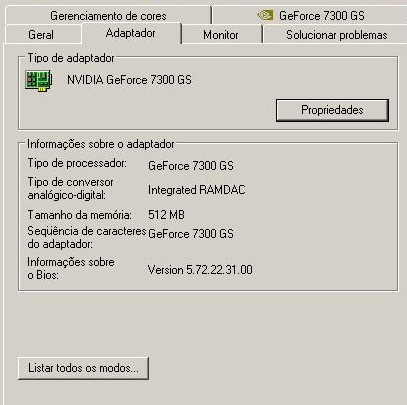Open the Gerenciamento de cores tab
Screen dimensions: 407x405
tap(108, 15)
